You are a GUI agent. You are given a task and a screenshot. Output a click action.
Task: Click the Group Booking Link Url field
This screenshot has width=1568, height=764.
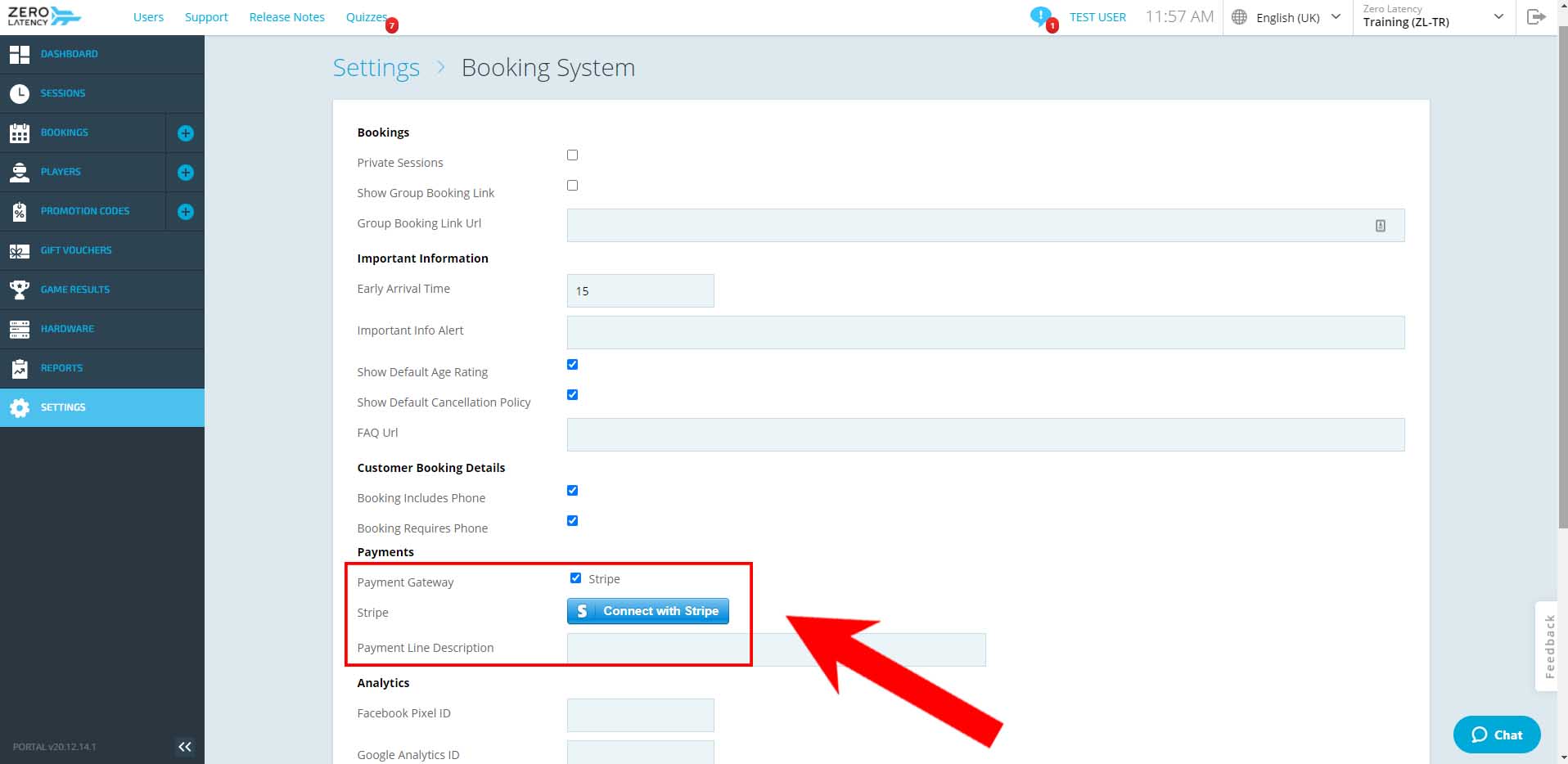[x=985, y=225]
